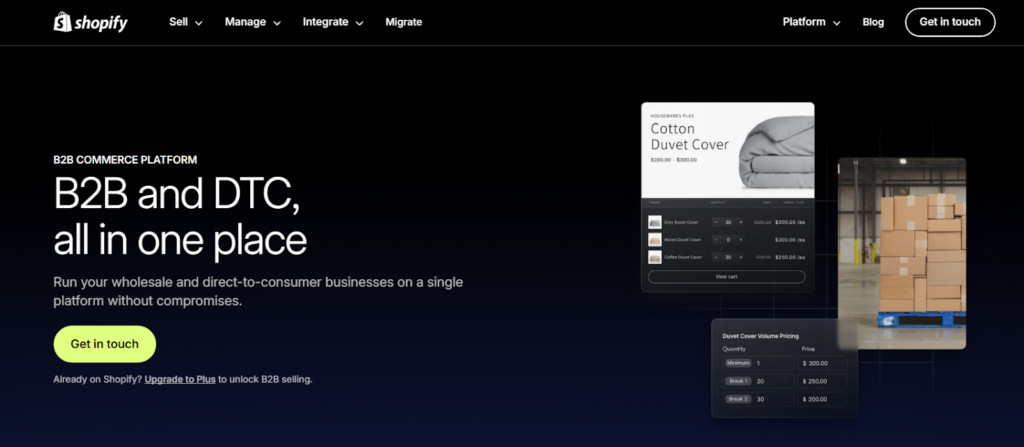Click the outlined Get in touch header button
The width and height of the screenshot is (1024, 447).
click(x=950, y=22)
